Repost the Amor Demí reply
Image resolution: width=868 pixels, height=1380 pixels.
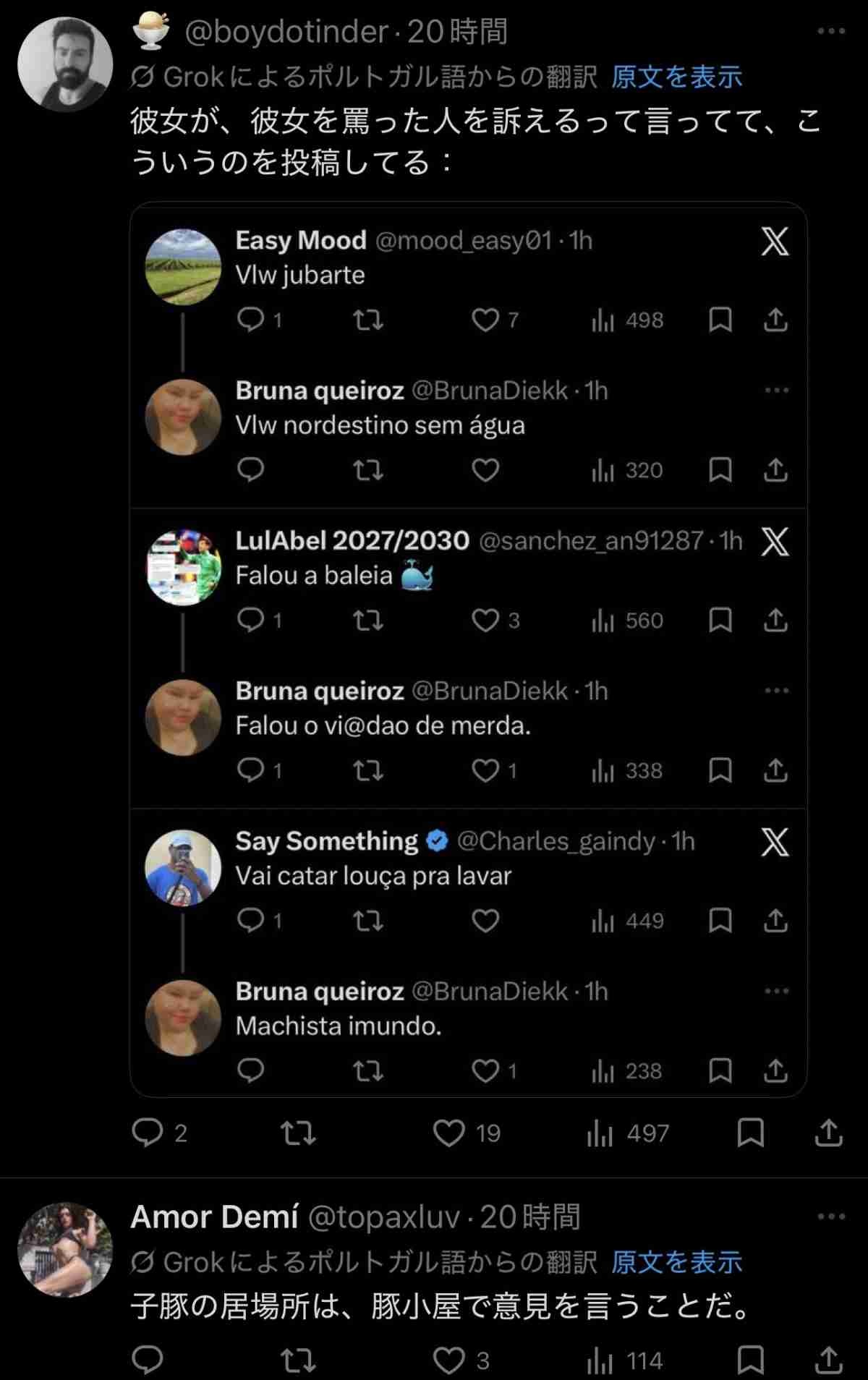[x=298, y=1360]
